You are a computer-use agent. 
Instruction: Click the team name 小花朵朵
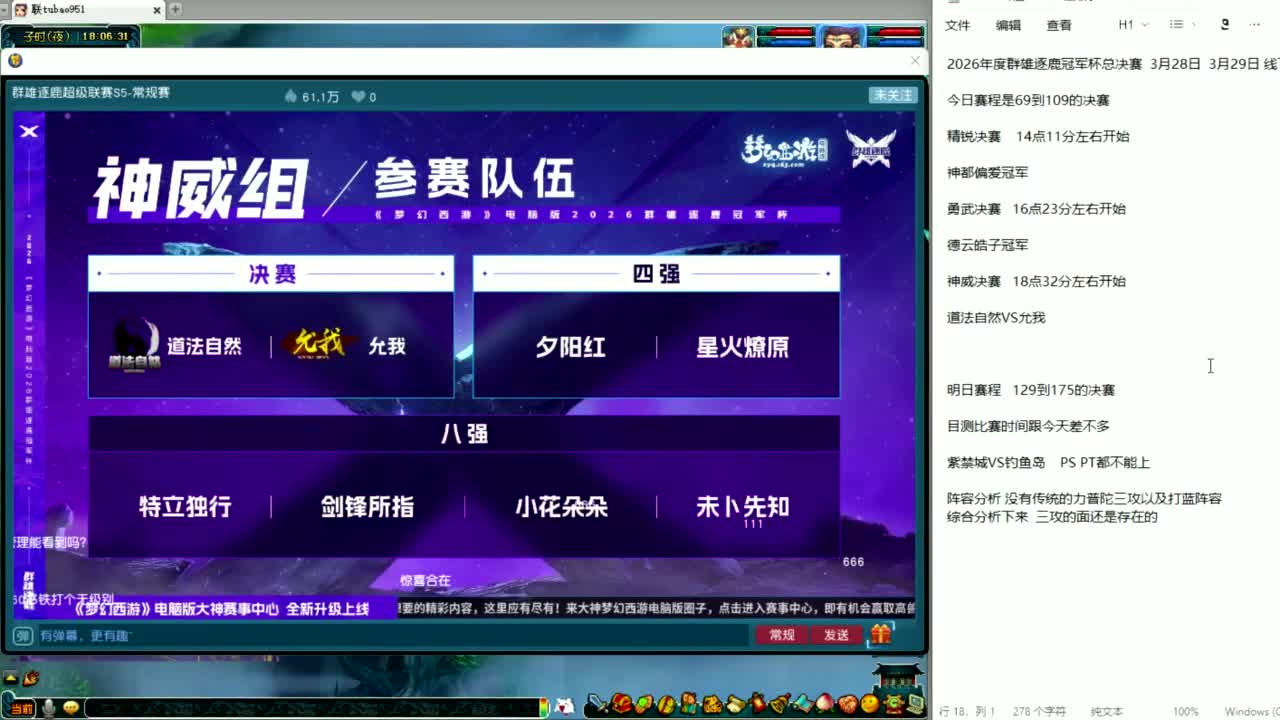click(561, 507)
